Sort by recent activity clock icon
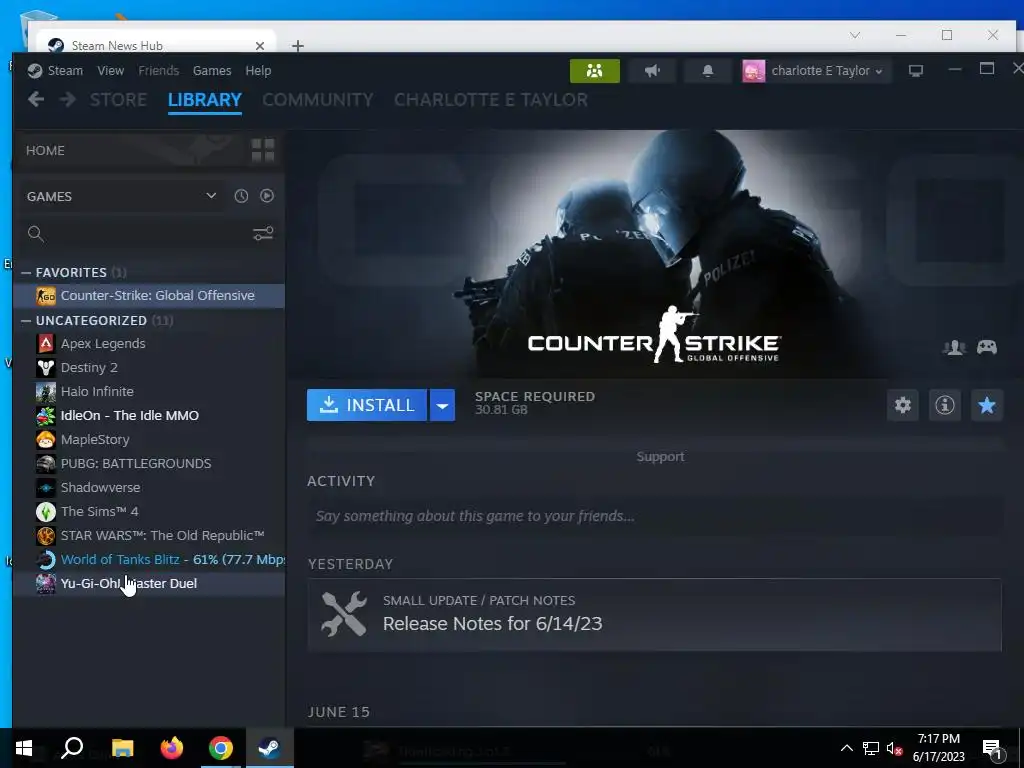This screenshot has height=768, width=1024. [241, 196]
